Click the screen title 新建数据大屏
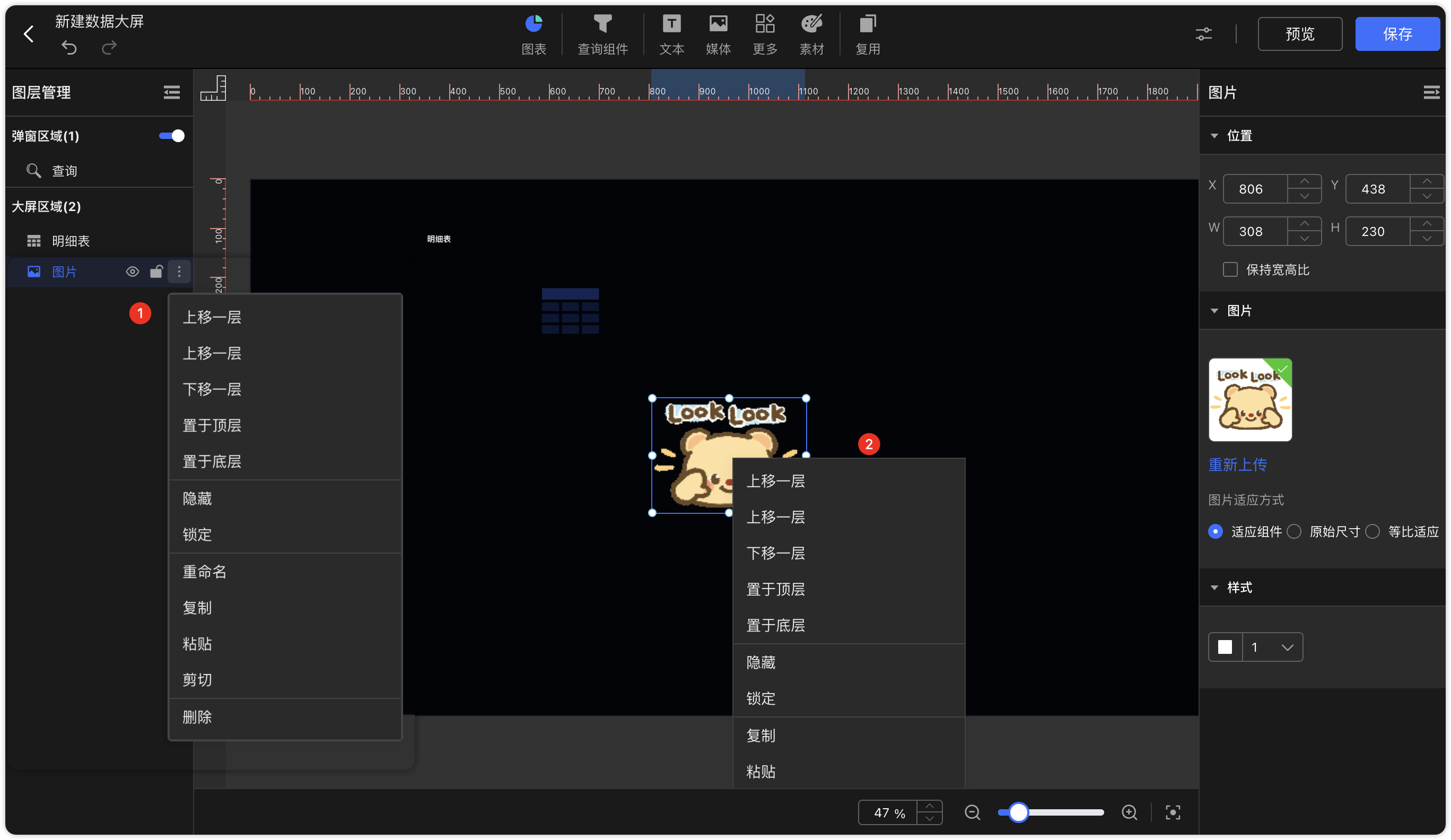 (99, 21)
